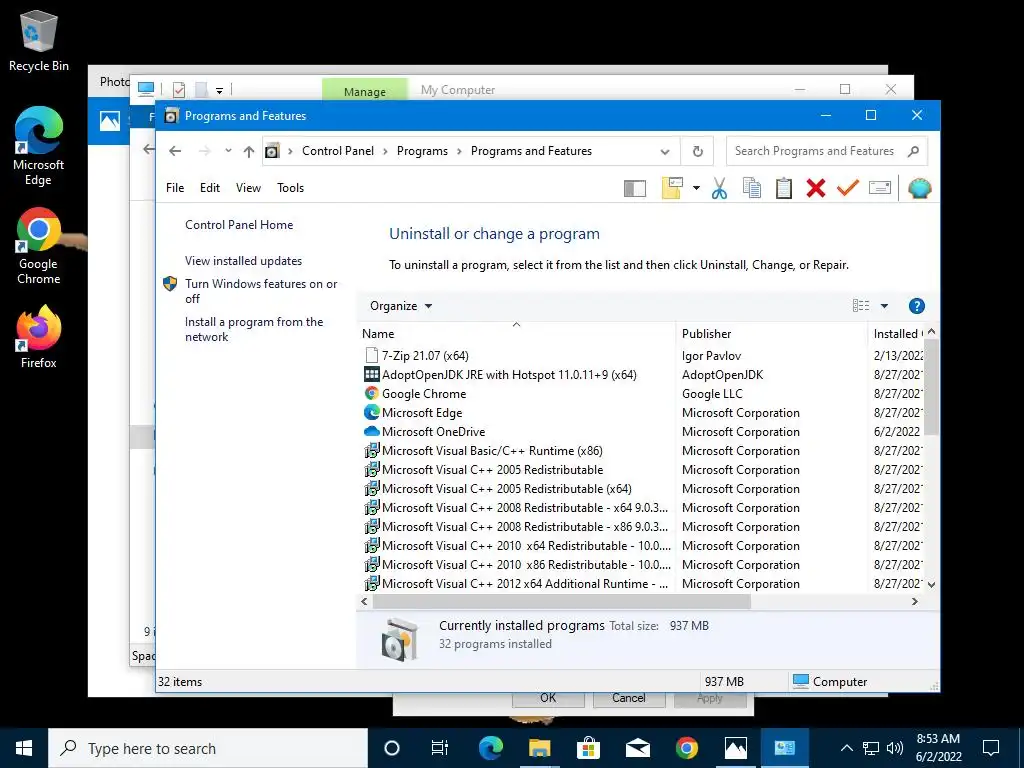Open the Organize dropdown
The width and height of the screenshot is (1024, 768).
coord(400,306)
